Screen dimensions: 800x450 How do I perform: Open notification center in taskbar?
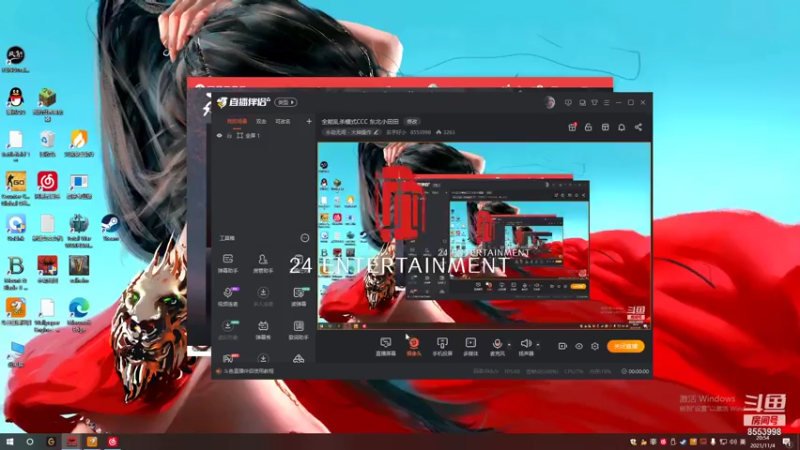(x=788, y=442)
